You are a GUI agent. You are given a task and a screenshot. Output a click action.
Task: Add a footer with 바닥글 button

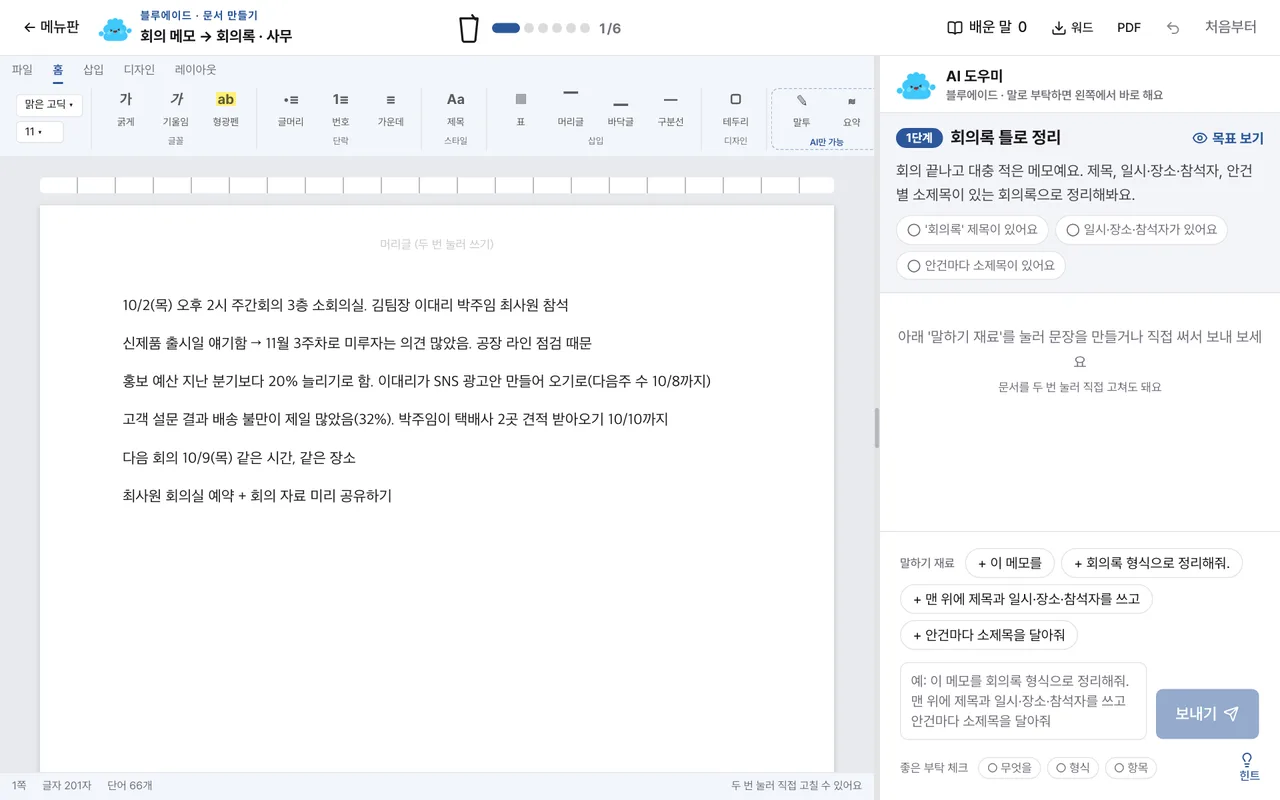pos(621,110)
